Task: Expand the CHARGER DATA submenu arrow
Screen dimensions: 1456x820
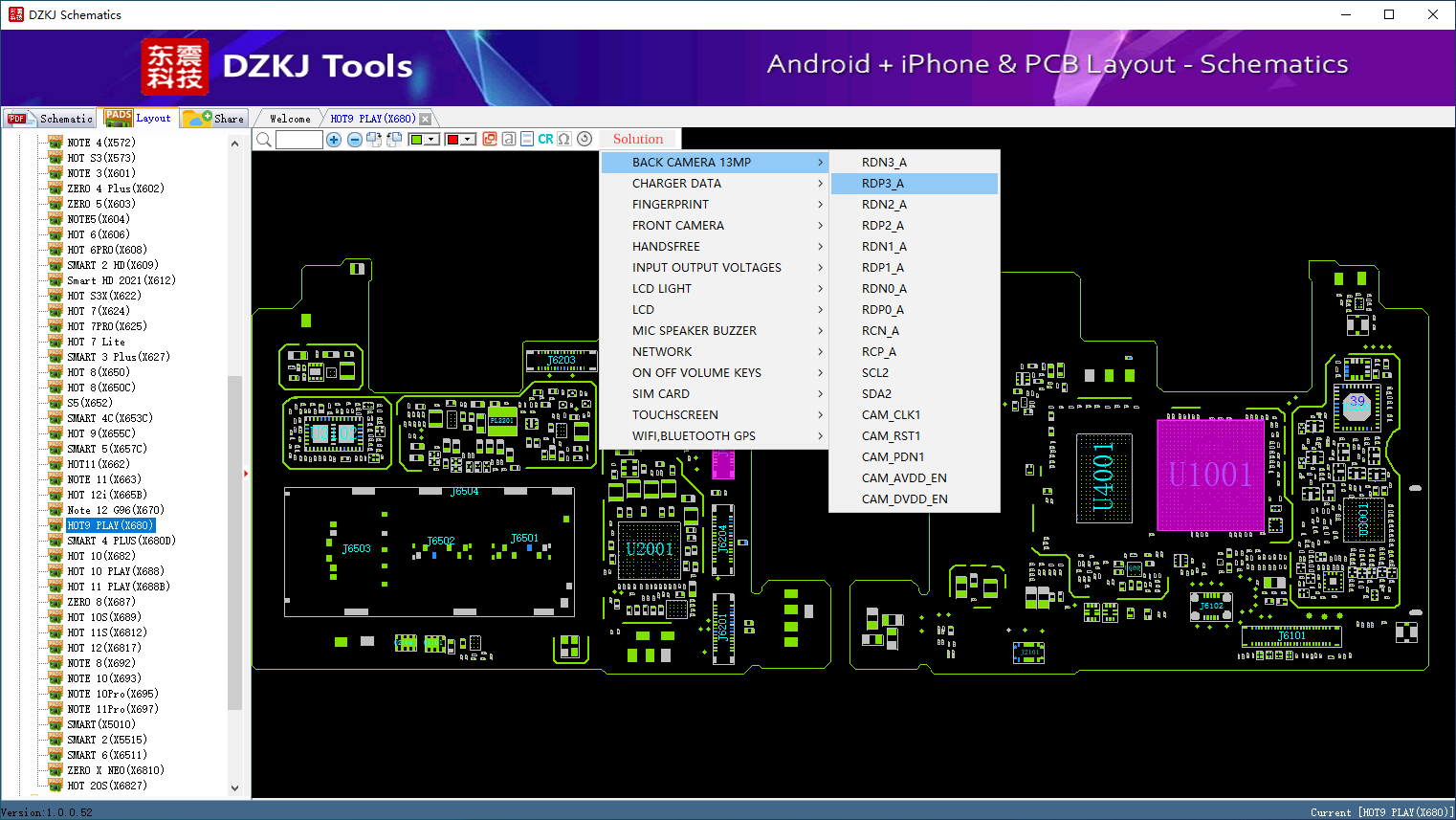Action: pos(820,184)
